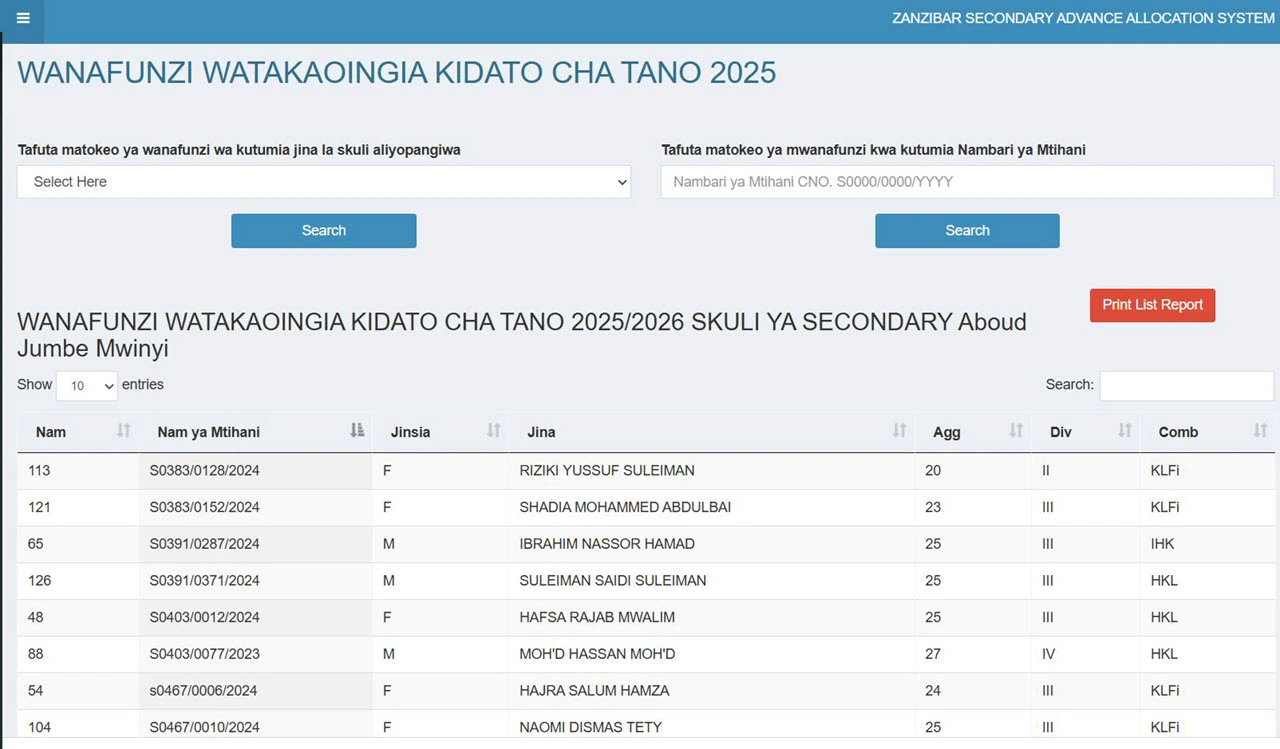Click the Nam cell 88
The width and height of the screenshot is (1280, 749).
(x=36, y=654)
